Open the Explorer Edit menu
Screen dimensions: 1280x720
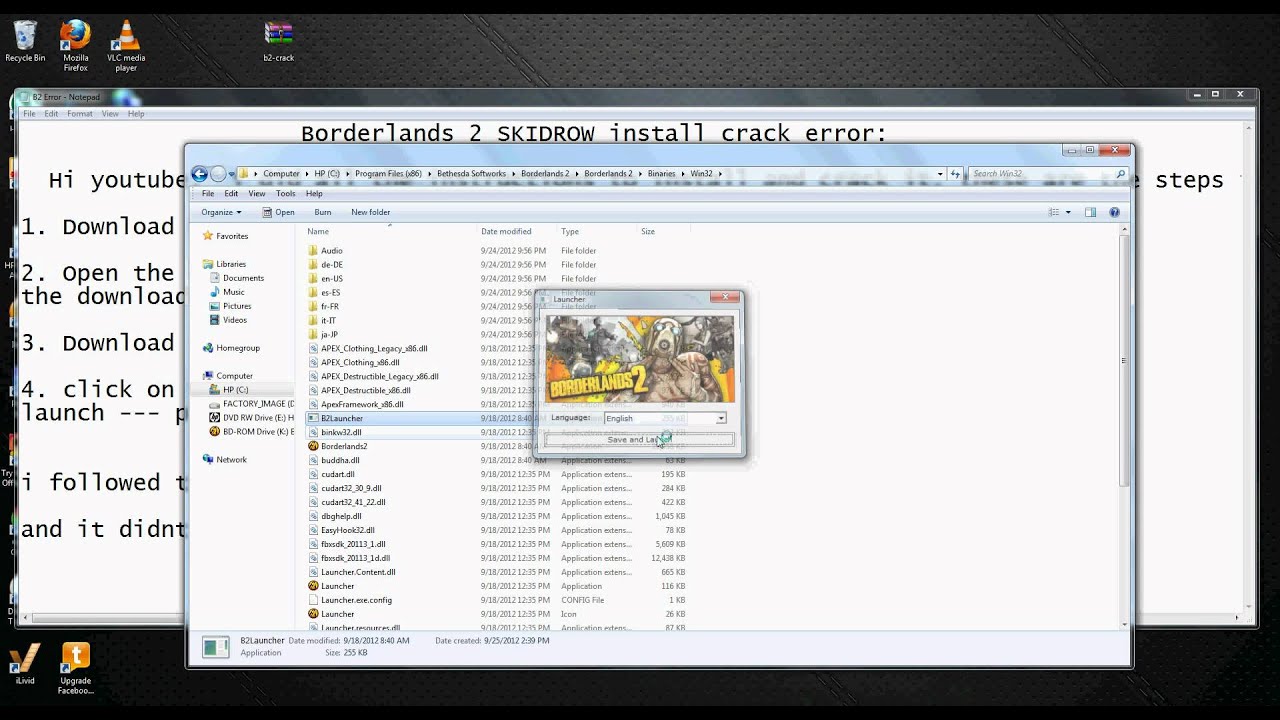[231, 193]
